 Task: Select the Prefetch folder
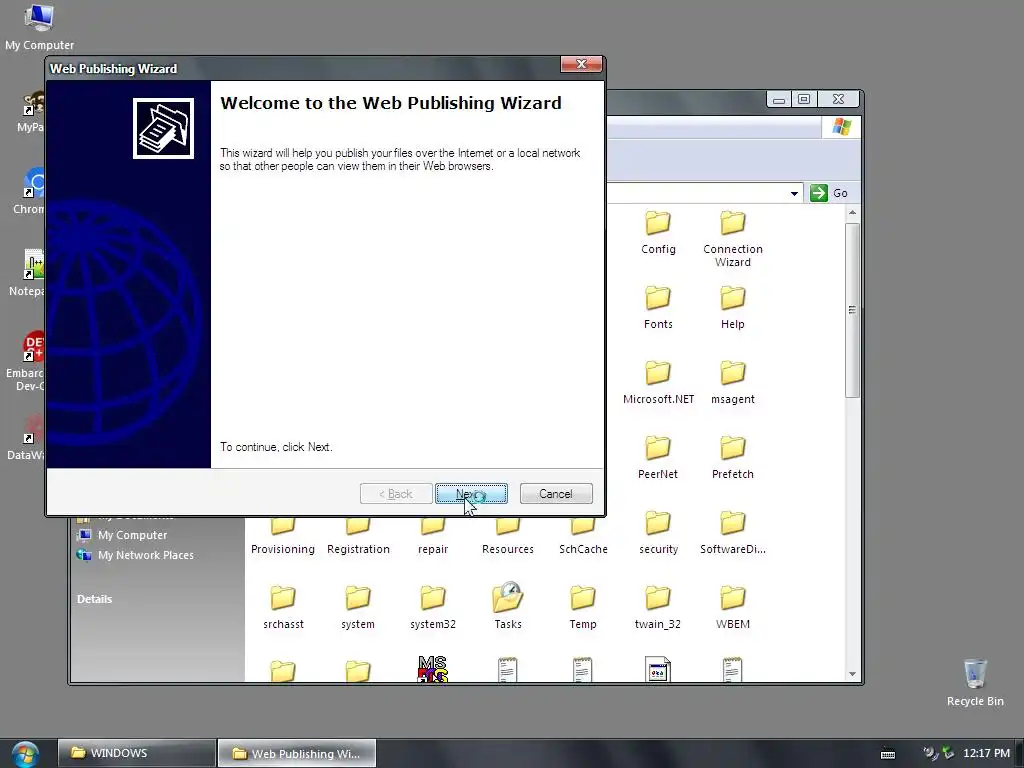[732, 458]
